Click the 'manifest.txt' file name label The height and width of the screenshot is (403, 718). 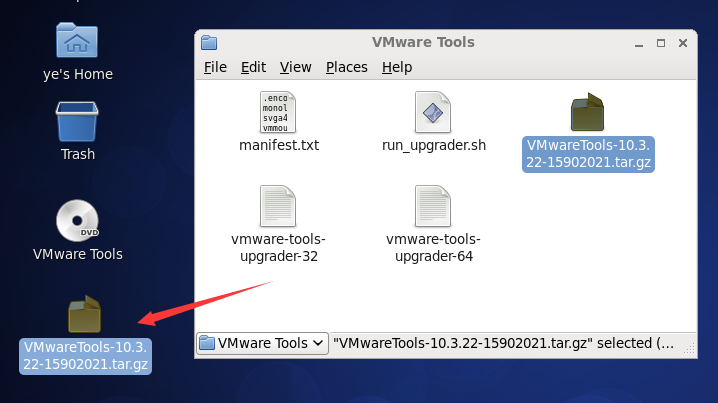click(x=279, y=145)
